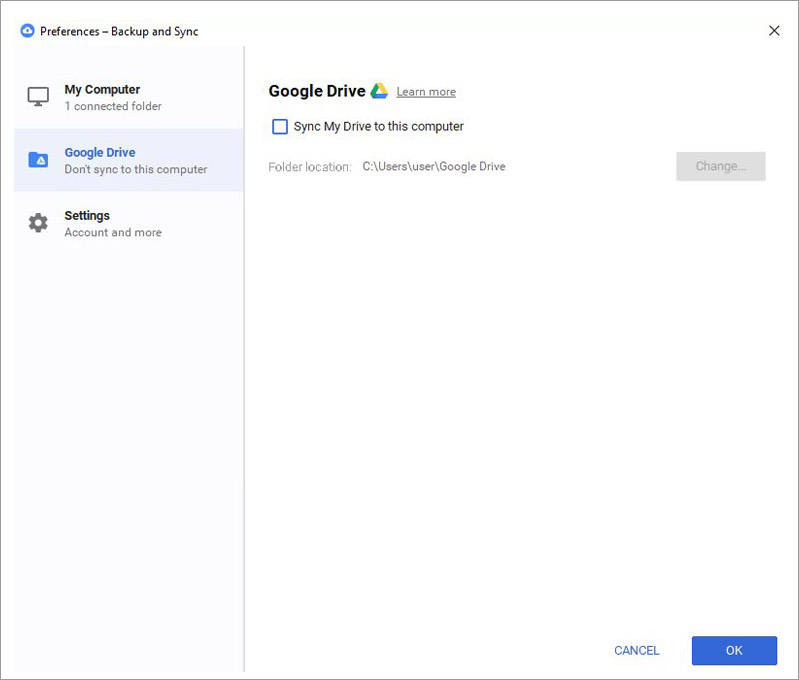Click the folder path C:\Users\user\Google Drive
The image size is (799, 680).
tap(434, 166)
